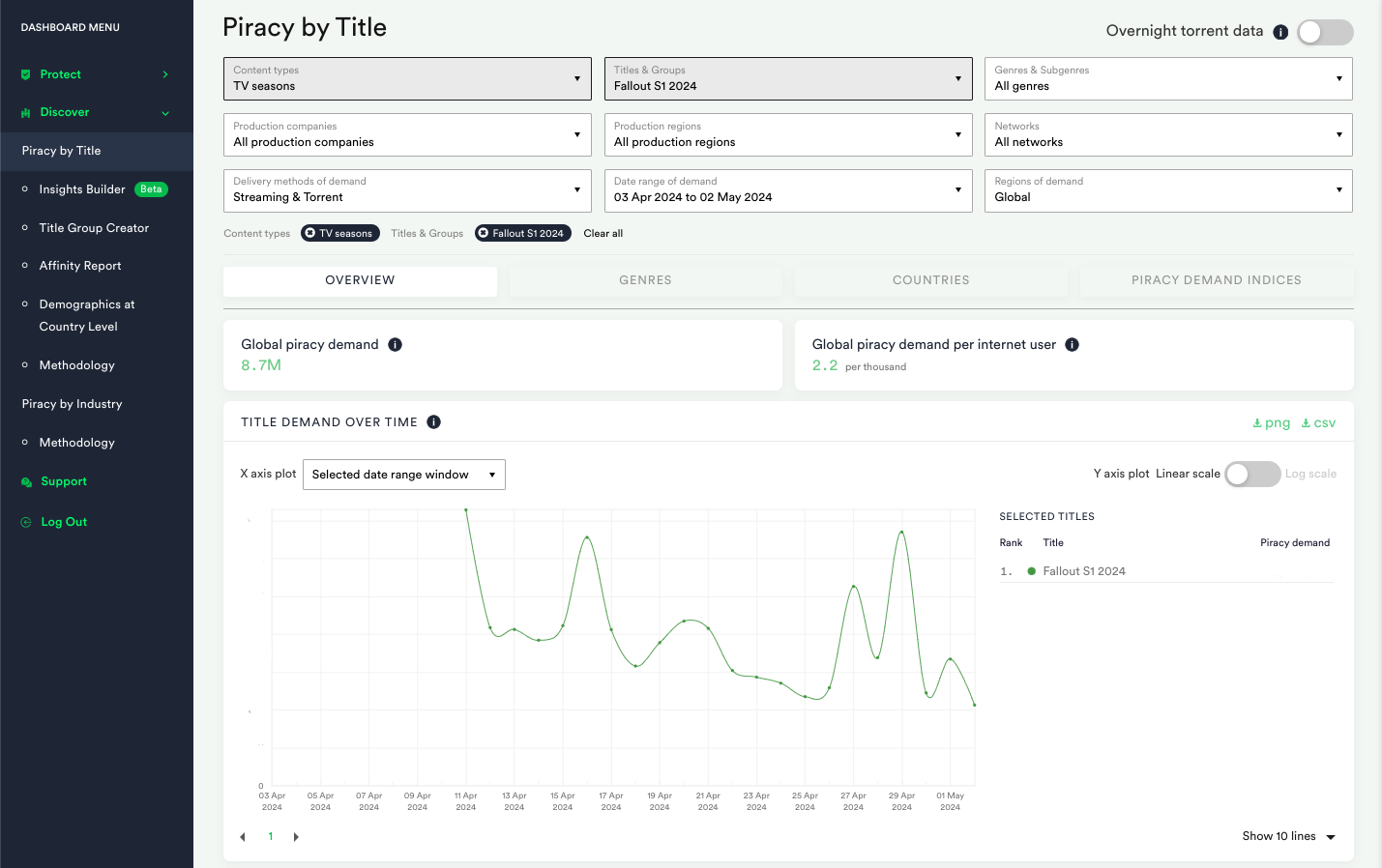Image resolution: width=1382 pixels, height=868 pixels.
Task: Click the Log Out arrow icon
Action: tap(26, 522)
